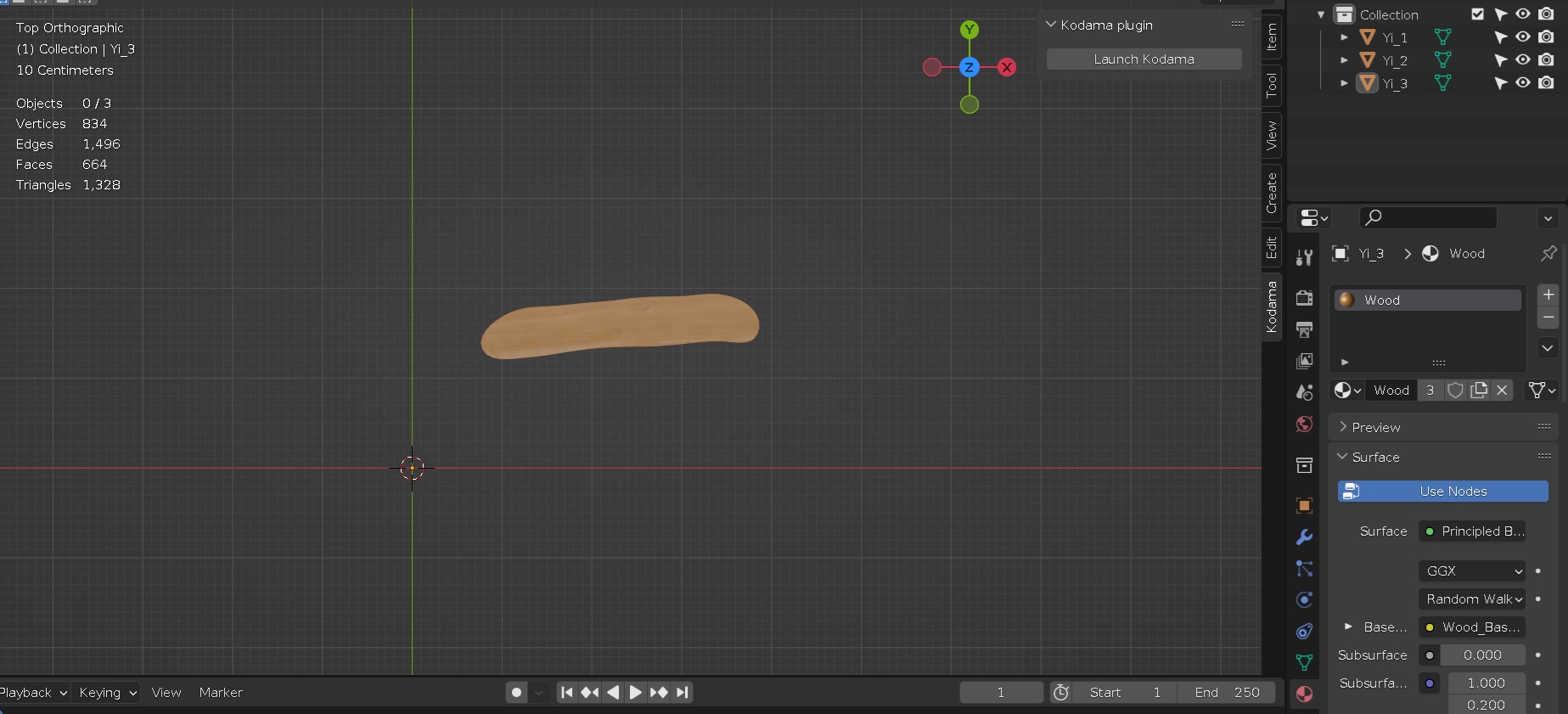This screenshot has height=714, width=1568.
Task: Open the Playback dropdown menu
Action: click(x=34, y=692)
